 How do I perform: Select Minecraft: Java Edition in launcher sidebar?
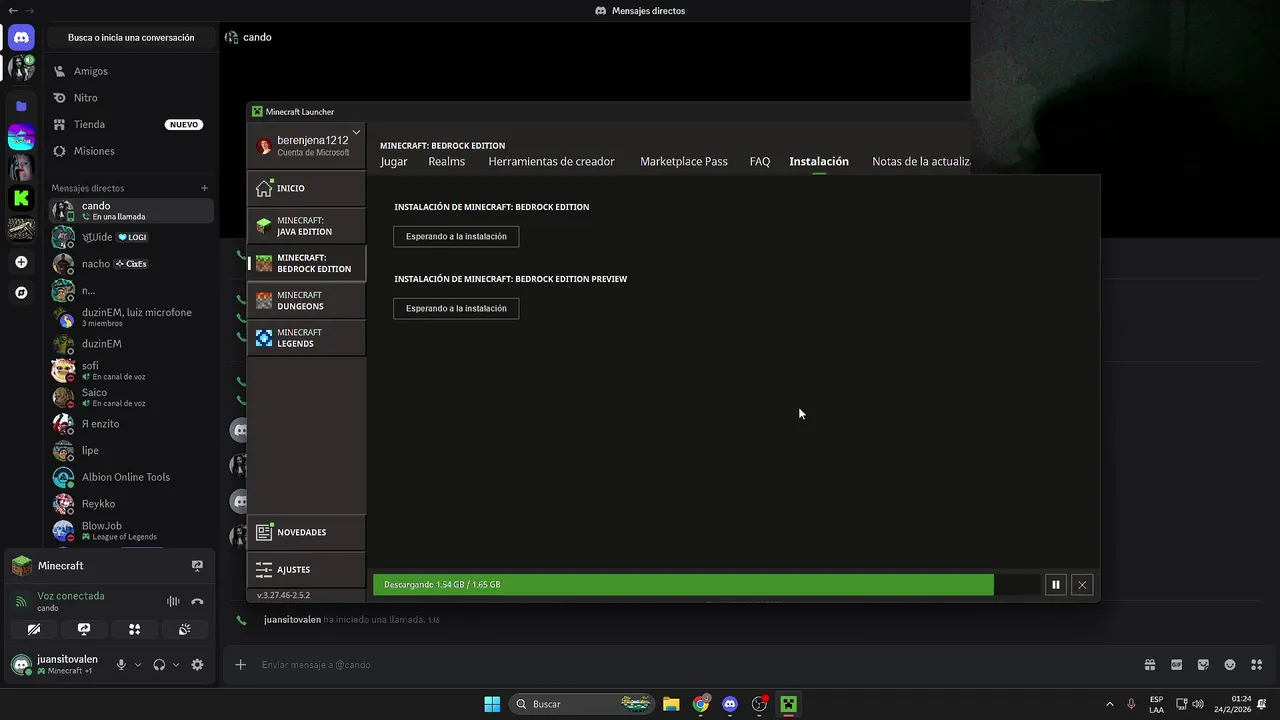pyautogui.click(x=307, y=226)
